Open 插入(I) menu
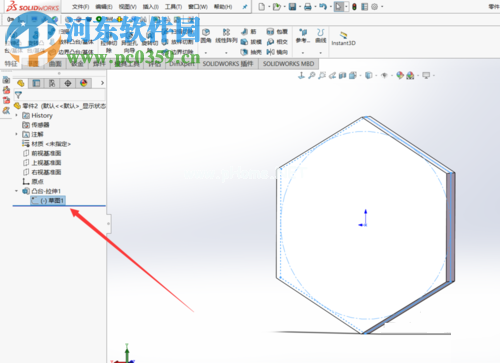The image size is (500, 363). point(151,7)
